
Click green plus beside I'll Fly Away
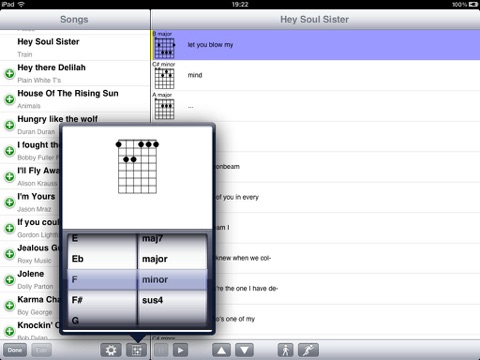[x=10, y=176]
